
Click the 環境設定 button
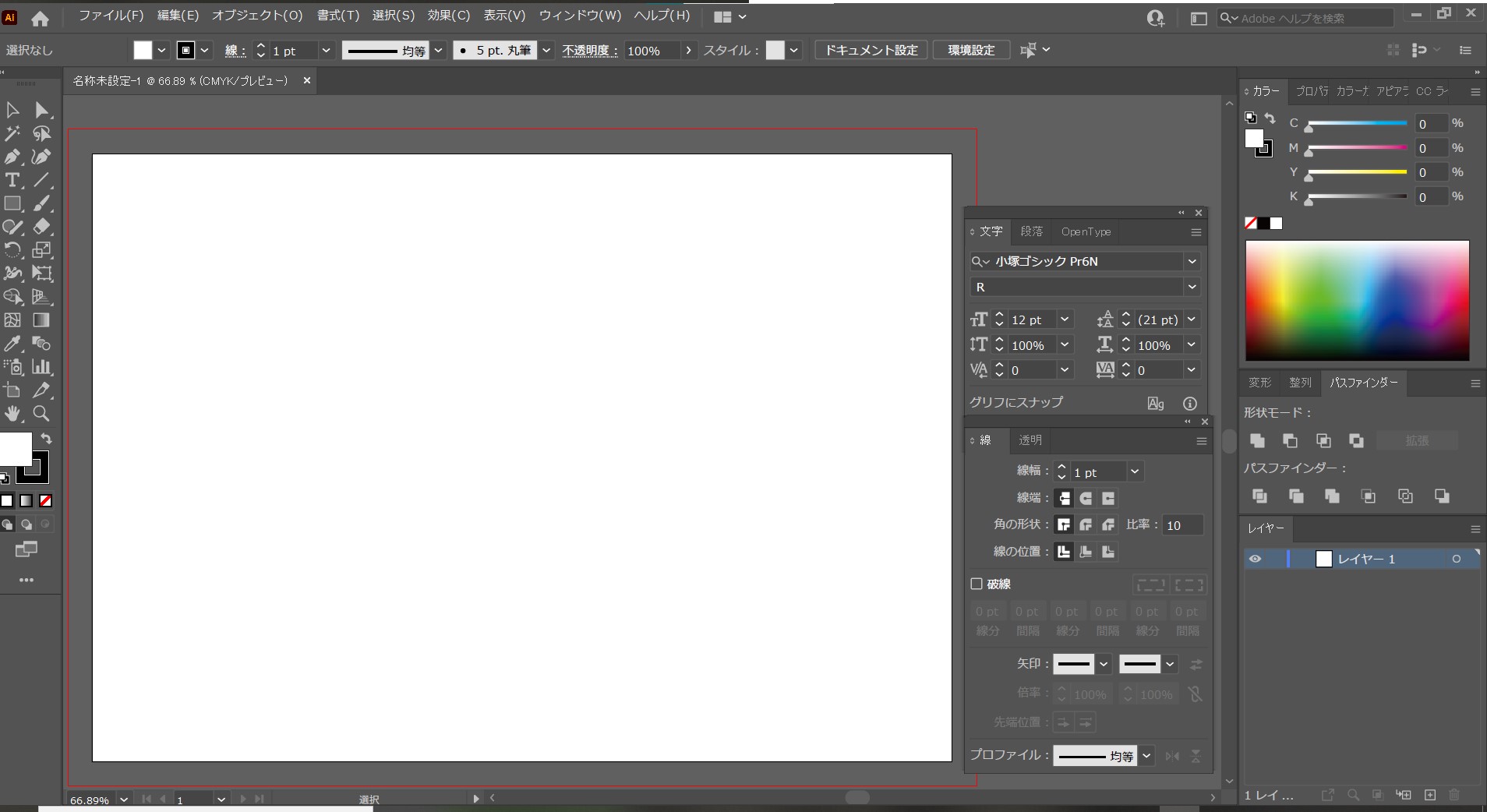point(971,50)
